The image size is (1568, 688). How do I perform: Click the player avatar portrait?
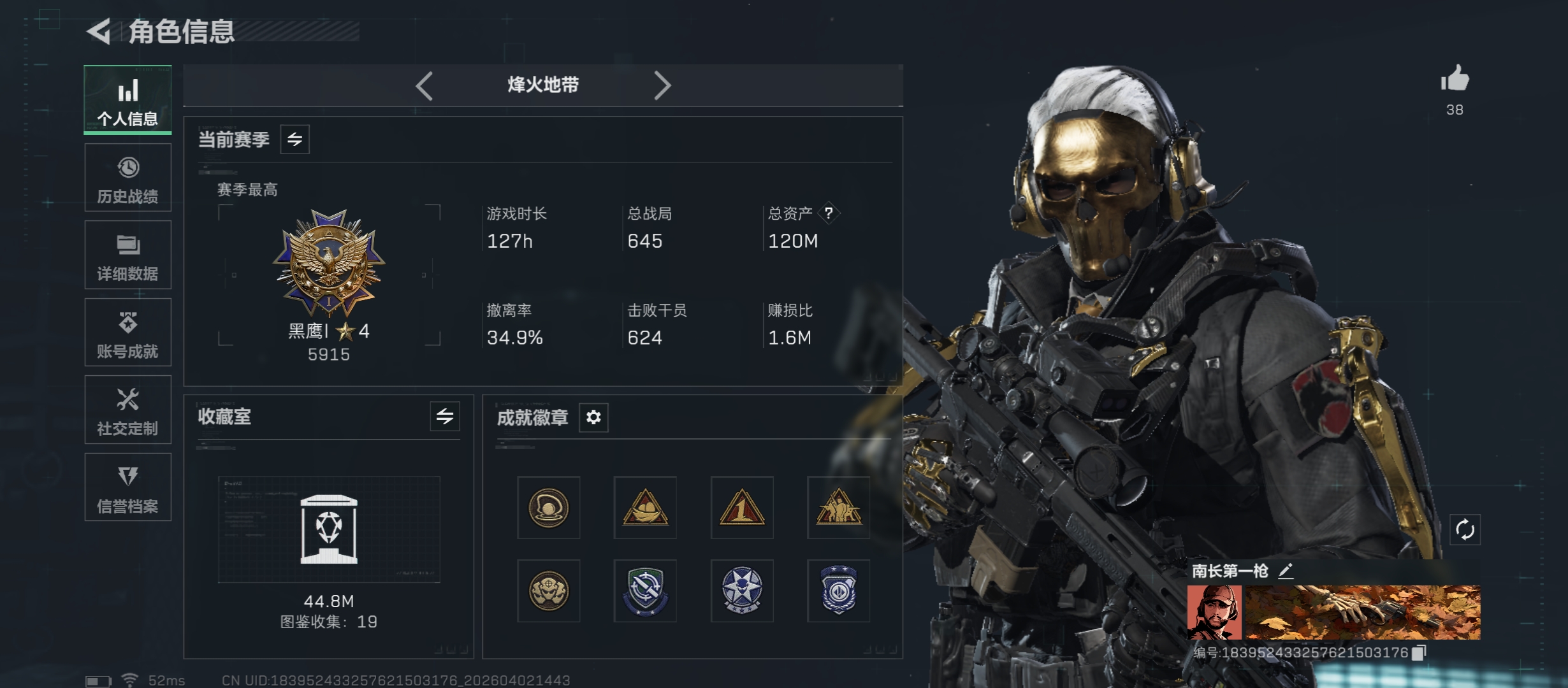[x=1214, y=612]
